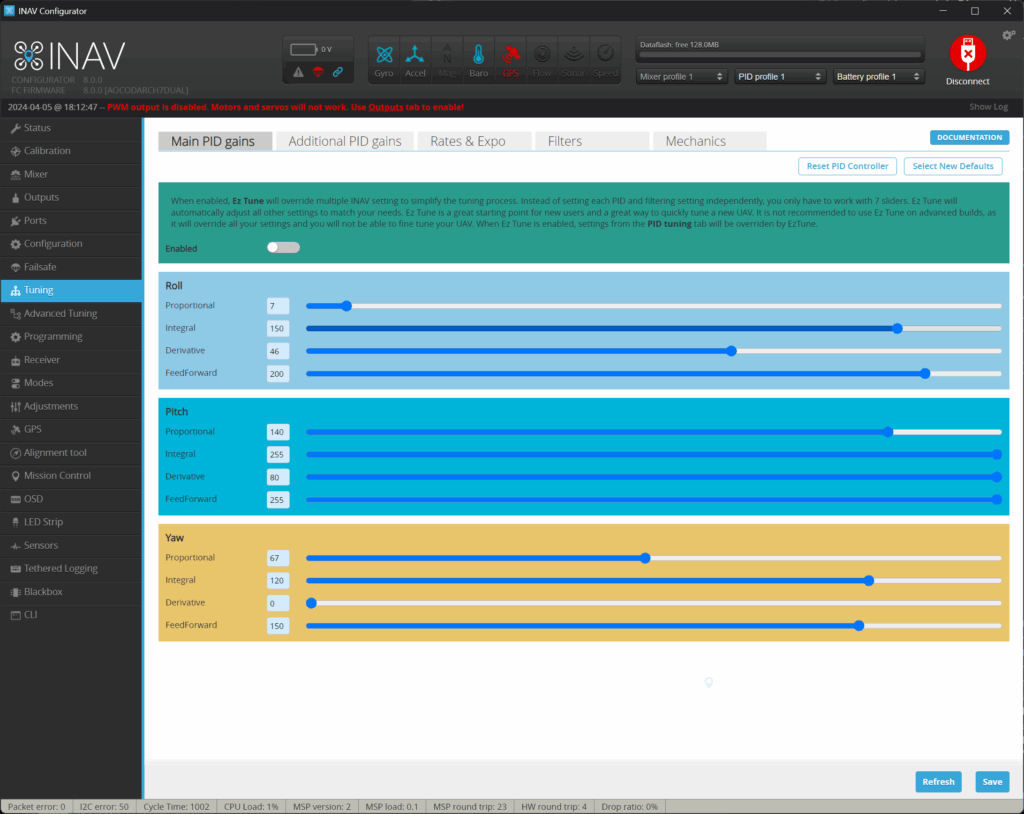
Task: Click the link status icon under battery
Action: [338, 72]
